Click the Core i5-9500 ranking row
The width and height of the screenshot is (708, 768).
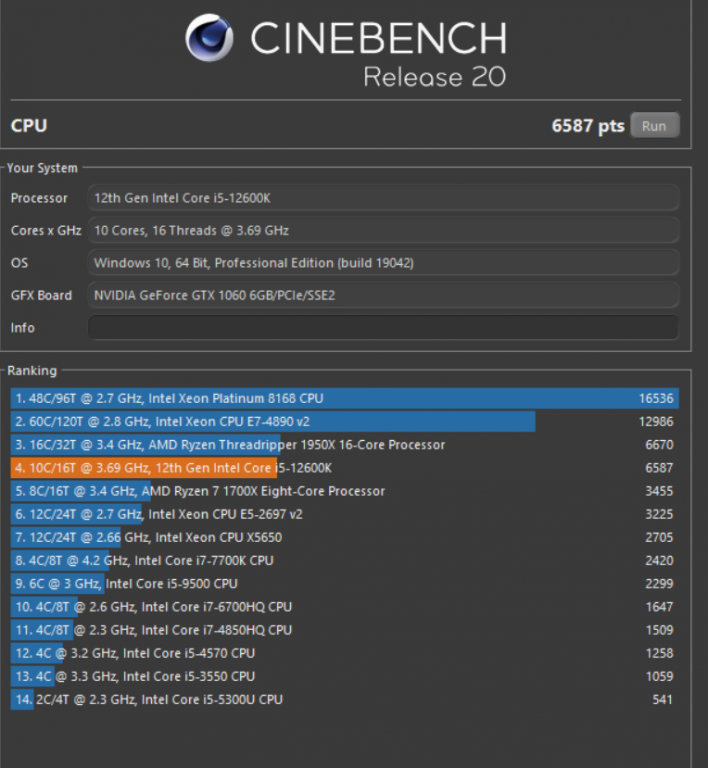[x=344, y=583]
